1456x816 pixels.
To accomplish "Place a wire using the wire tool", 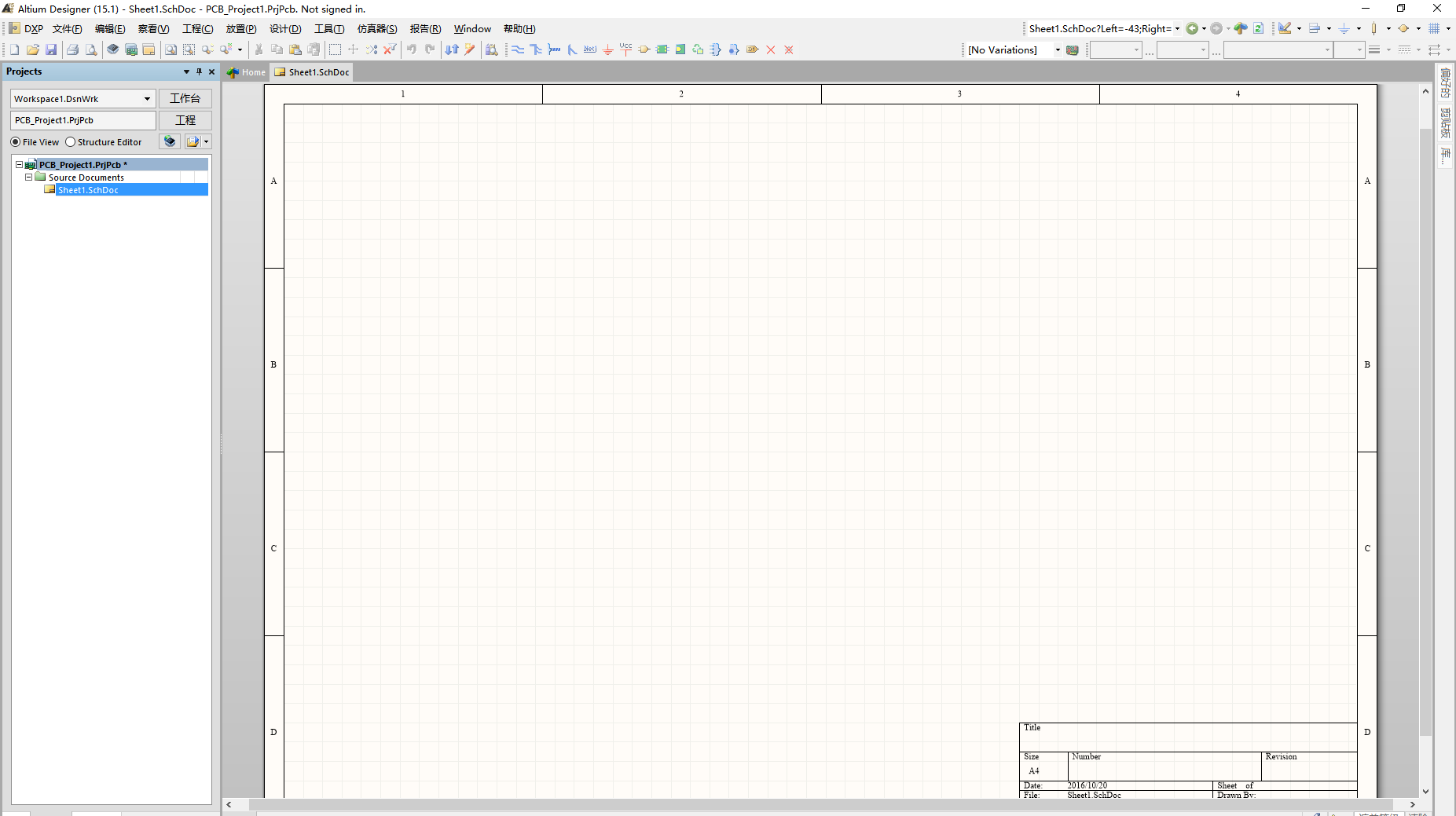I will pos(518,49).
